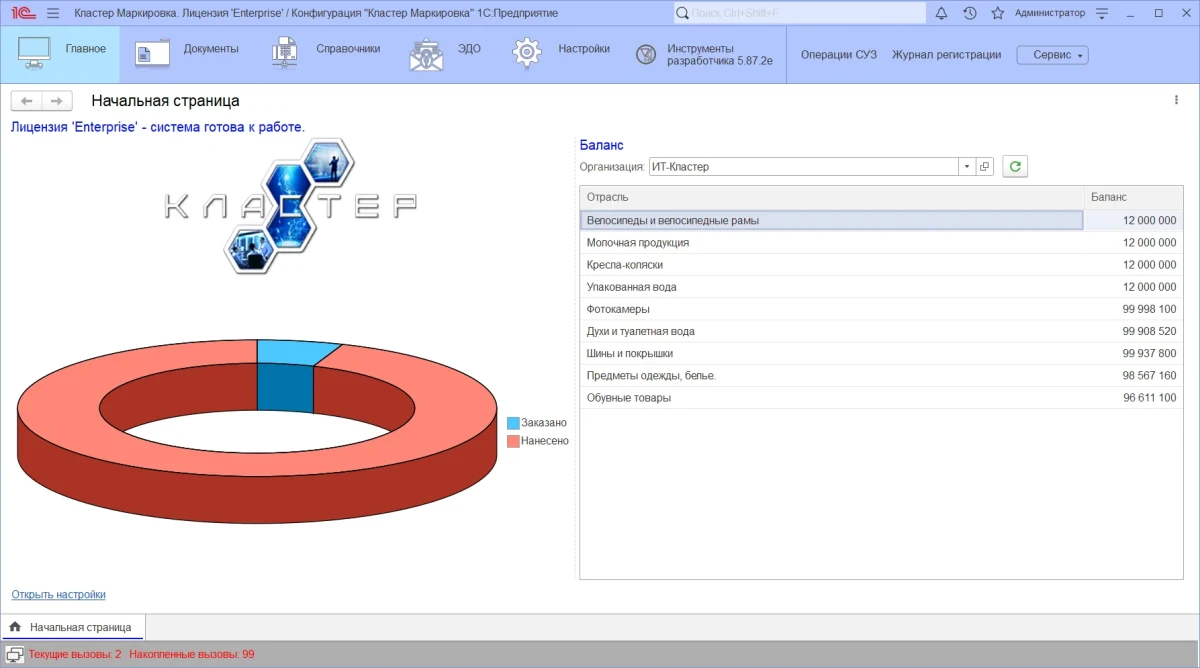Screen dimensions: 1200x668
Task: Open Инструменты разработчика 5.87.2e section
Action: pos(705,55)
